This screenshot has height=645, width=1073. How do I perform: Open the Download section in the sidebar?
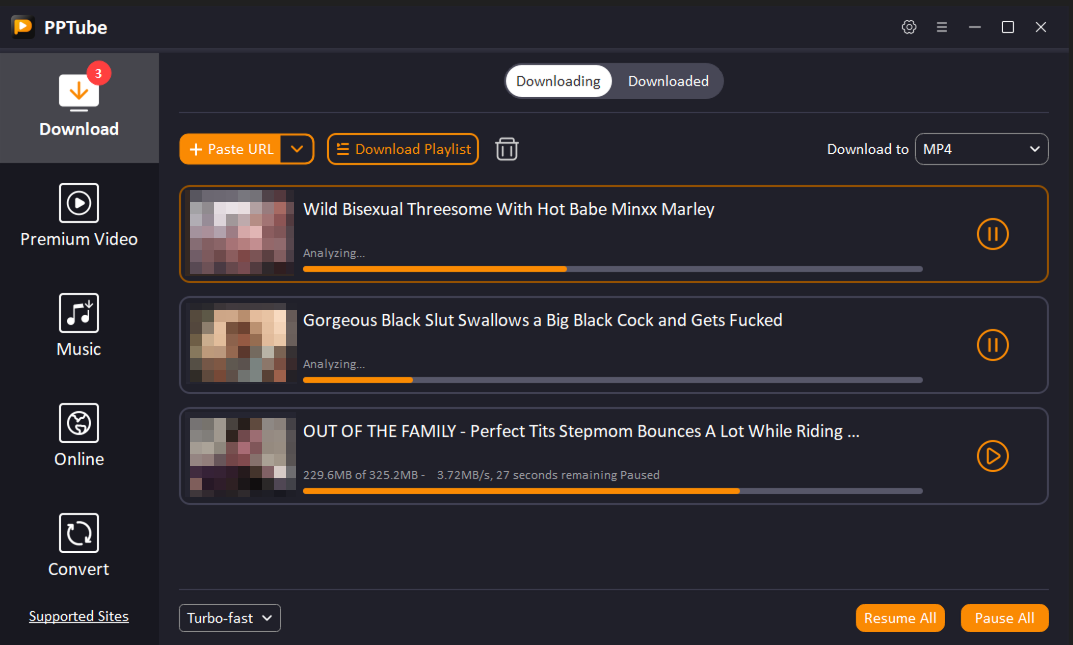coord(79,105)
